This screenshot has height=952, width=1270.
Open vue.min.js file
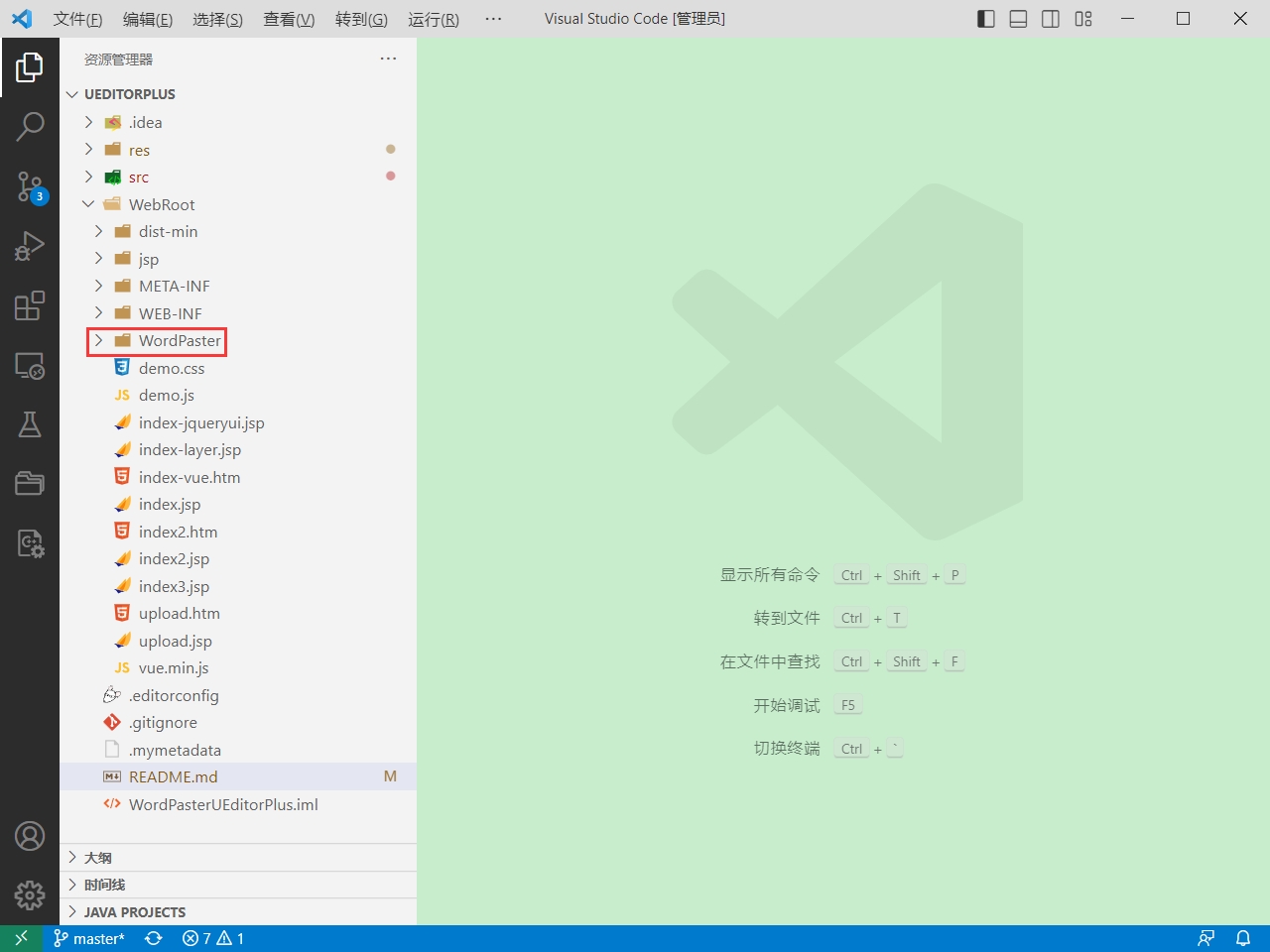click(x=238, y=667)
